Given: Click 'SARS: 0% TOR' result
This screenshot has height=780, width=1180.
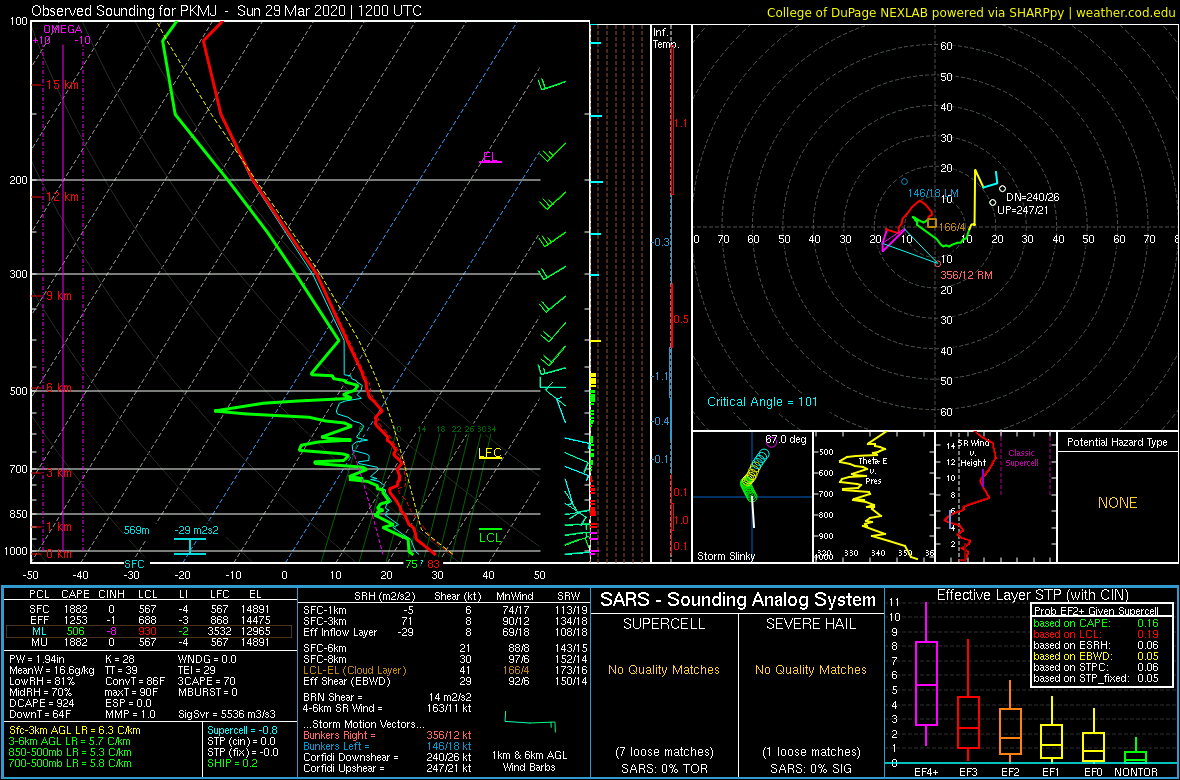Looking at the screenshot, I should [x=665, y=767].
